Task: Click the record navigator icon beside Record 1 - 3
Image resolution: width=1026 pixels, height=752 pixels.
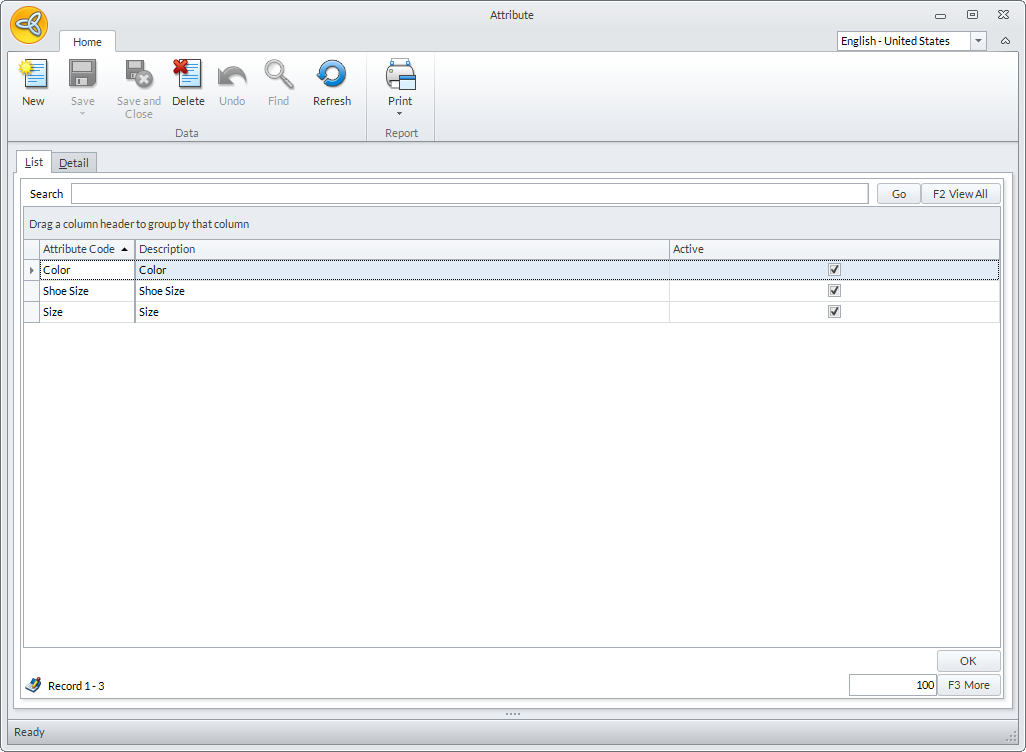Action: (33, 685)
